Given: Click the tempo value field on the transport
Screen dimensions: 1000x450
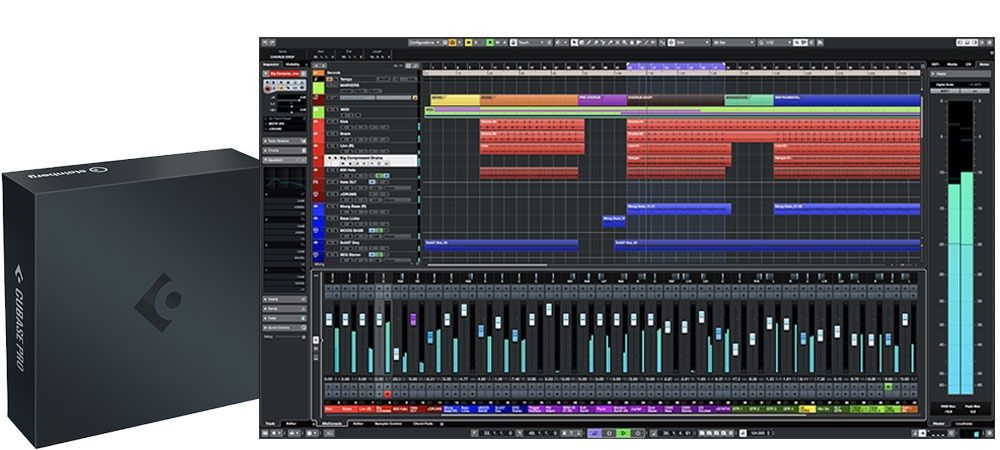Looking at the screenshot, I should (759, 433).
